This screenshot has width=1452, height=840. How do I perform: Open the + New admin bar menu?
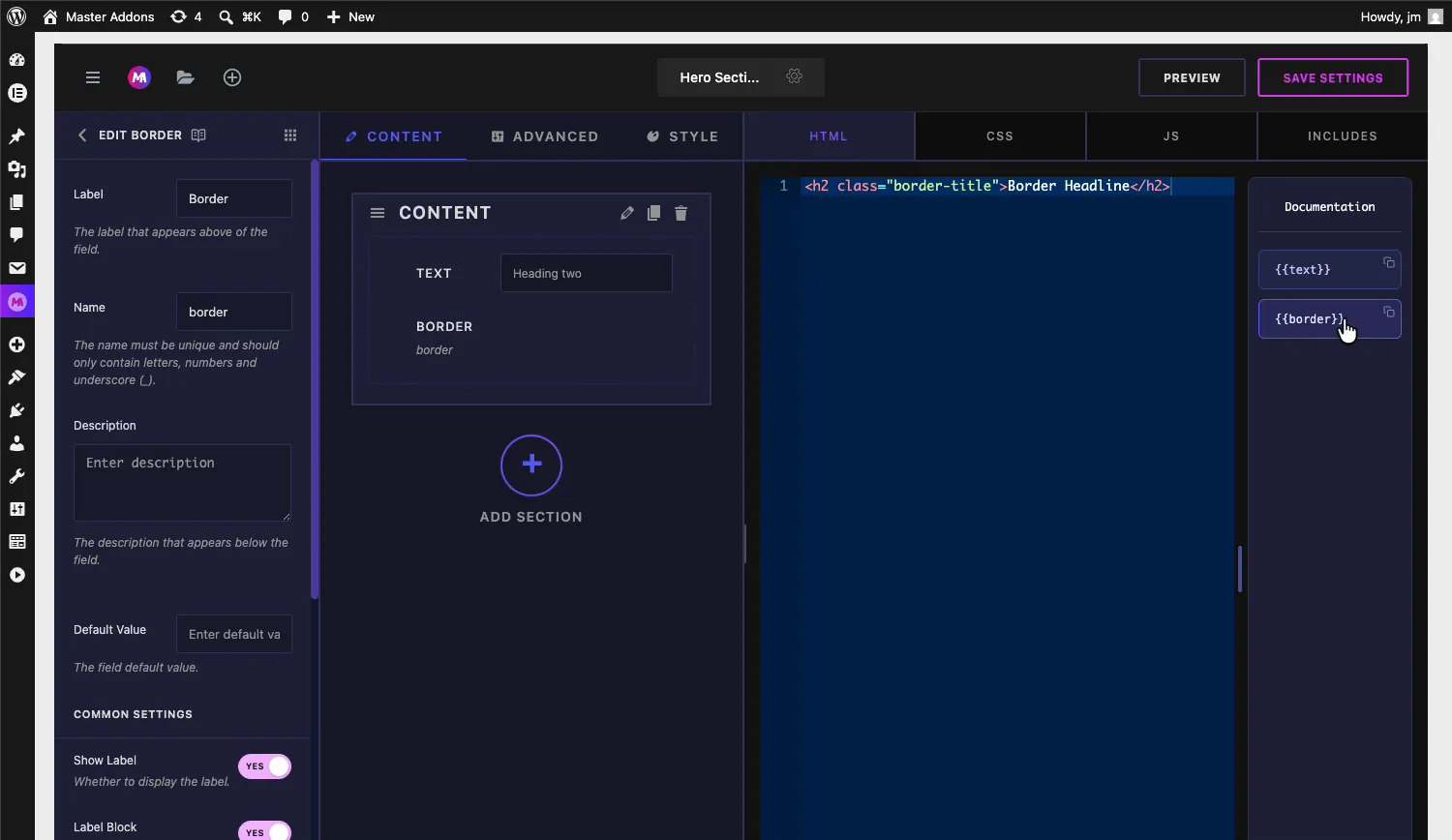[x=350, y=16]
